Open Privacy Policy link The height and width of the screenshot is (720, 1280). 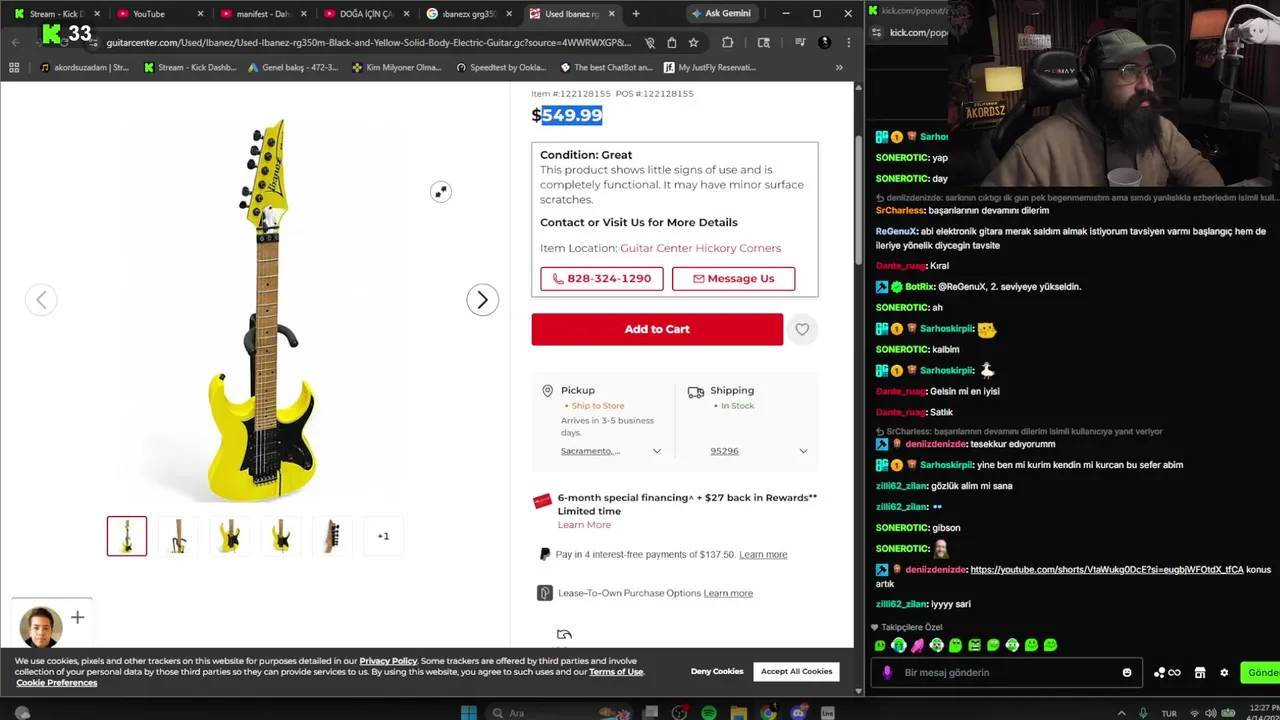coord(388,661)
